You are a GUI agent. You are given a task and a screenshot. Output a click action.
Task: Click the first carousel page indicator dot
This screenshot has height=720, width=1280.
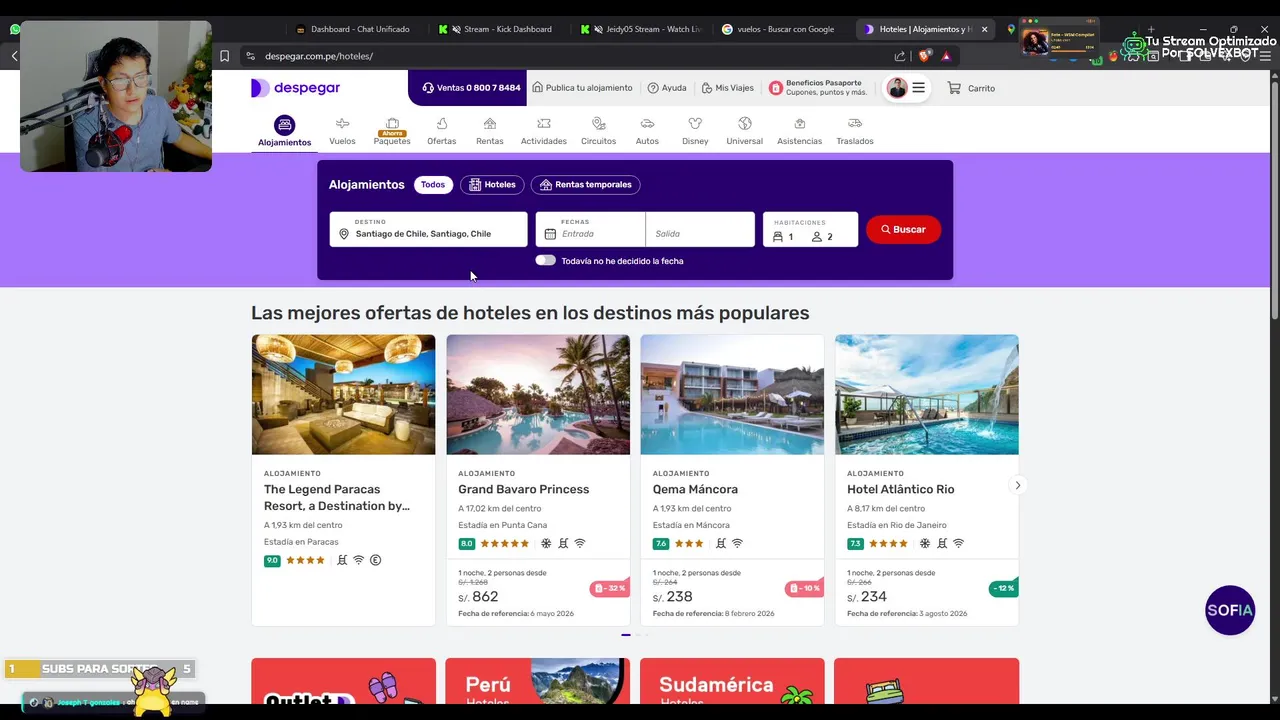pyautogui.click(x=626, y=634)
